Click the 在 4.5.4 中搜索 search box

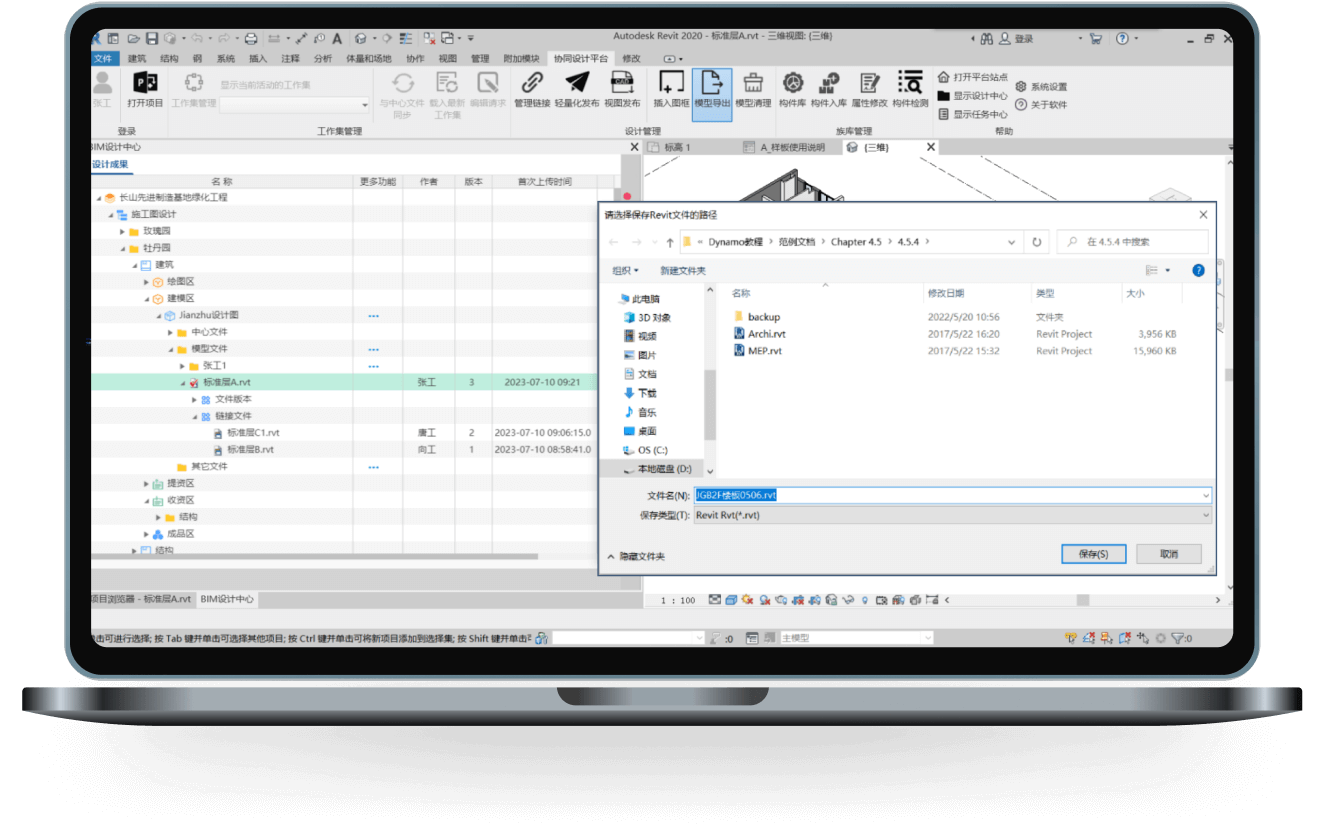1133,242
